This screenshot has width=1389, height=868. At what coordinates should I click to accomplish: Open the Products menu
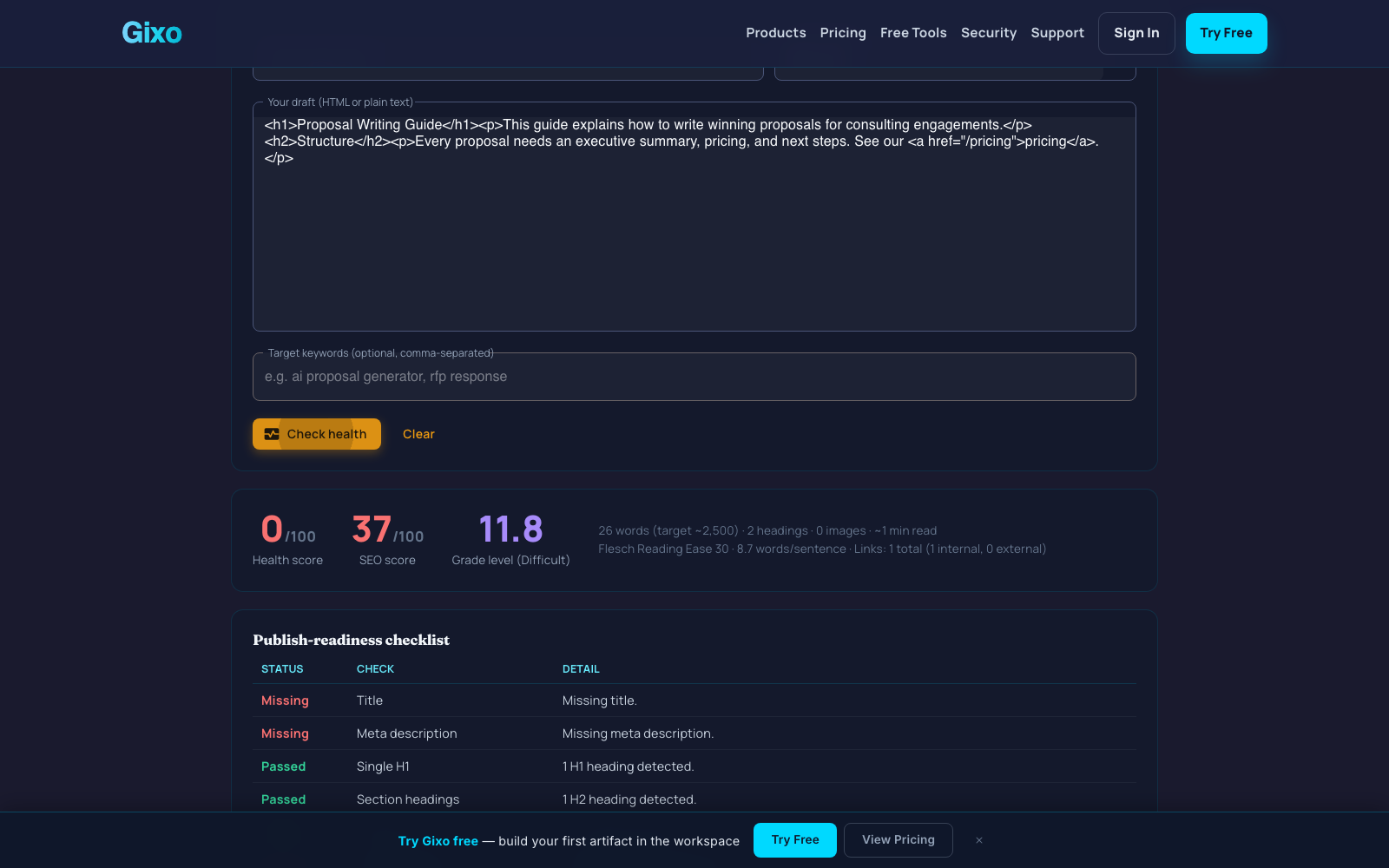point(776,33)
